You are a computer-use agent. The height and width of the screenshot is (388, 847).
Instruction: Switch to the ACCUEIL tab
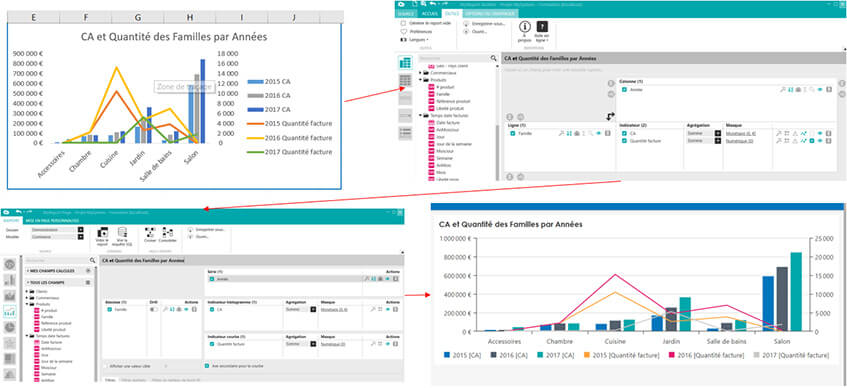tap(430, 14)
